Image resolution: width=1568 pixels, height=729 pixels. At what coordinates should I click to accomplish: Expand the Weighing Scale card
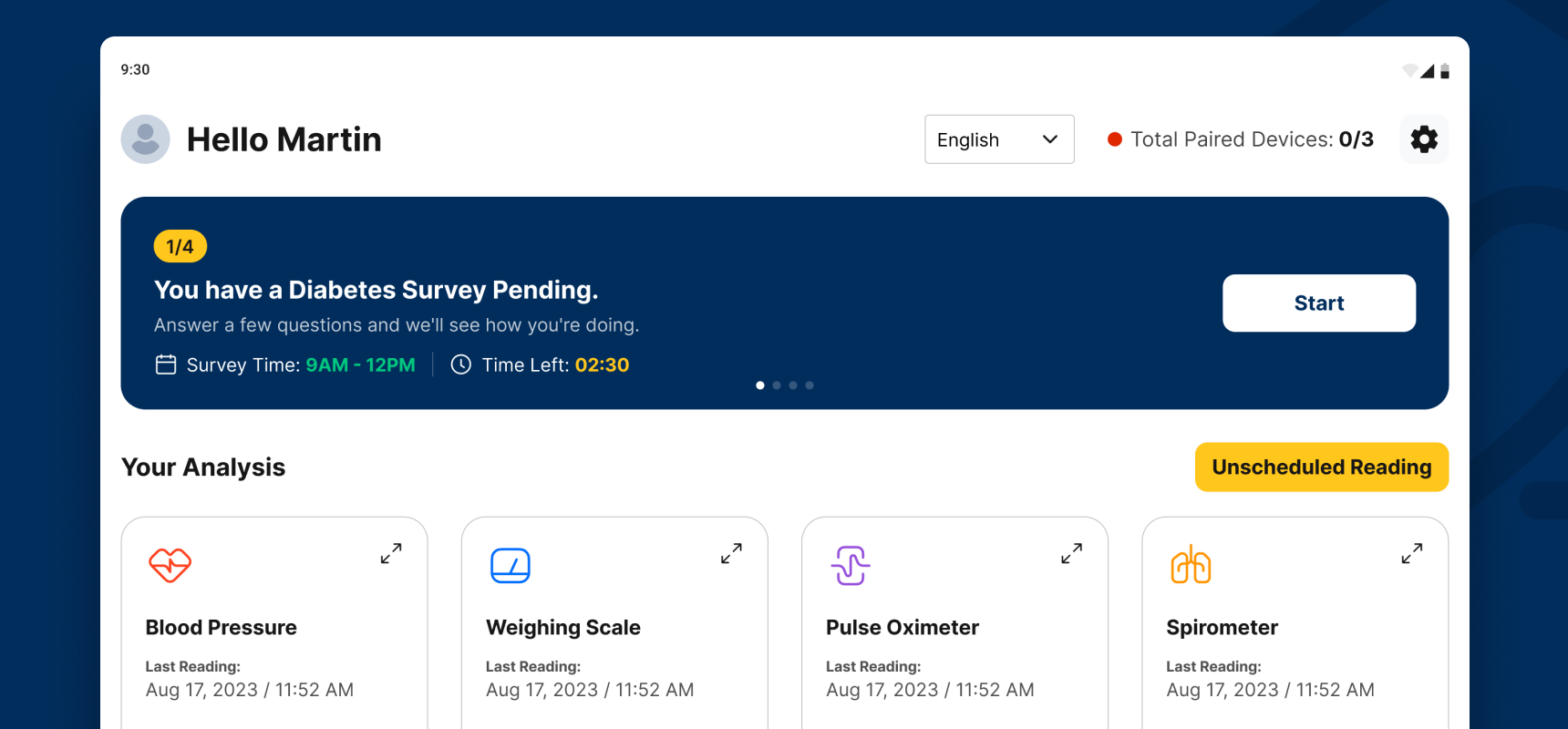pos(731,553)
